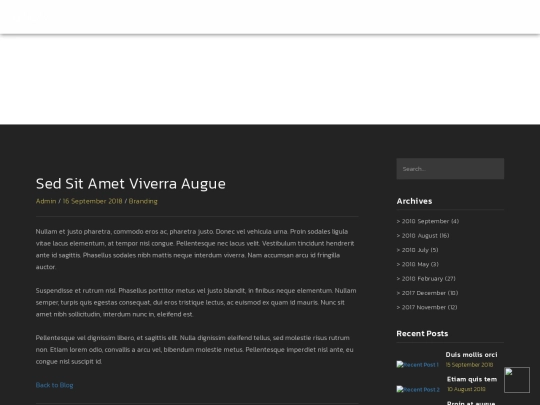Screen dimensions: 540x405
Task: Follow the Back to Blog link
Action: pyautogui.click(x=54, y=385)
